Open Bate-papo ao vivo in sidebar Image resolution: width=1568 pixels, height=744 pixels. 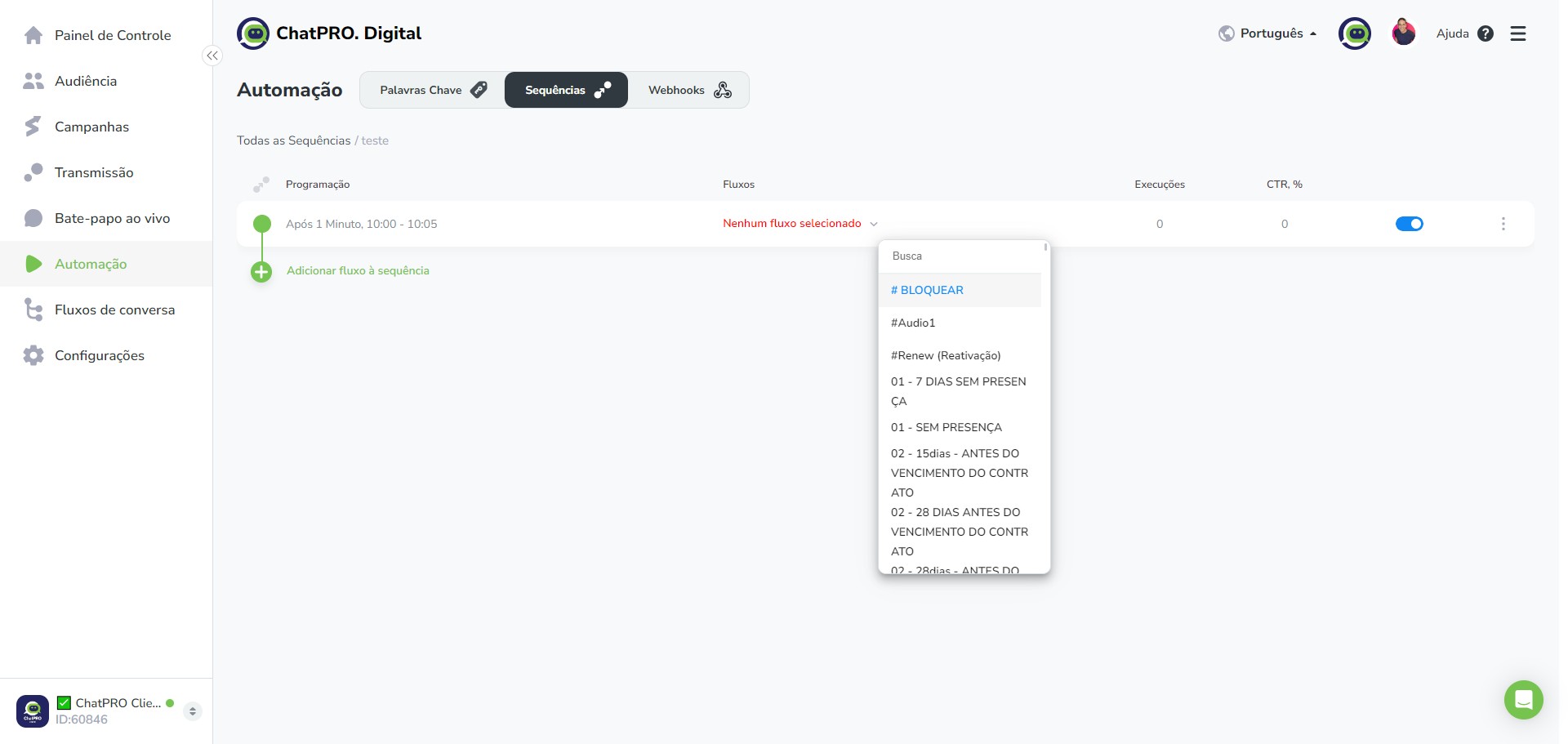point(106,218)
